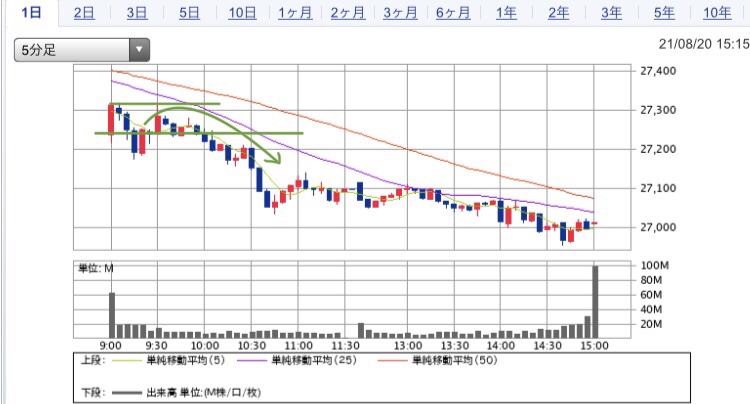Click the 単純移動平均(5) legend entry
This screenshot has width=750, height=404.
click(x=186, y=360)
